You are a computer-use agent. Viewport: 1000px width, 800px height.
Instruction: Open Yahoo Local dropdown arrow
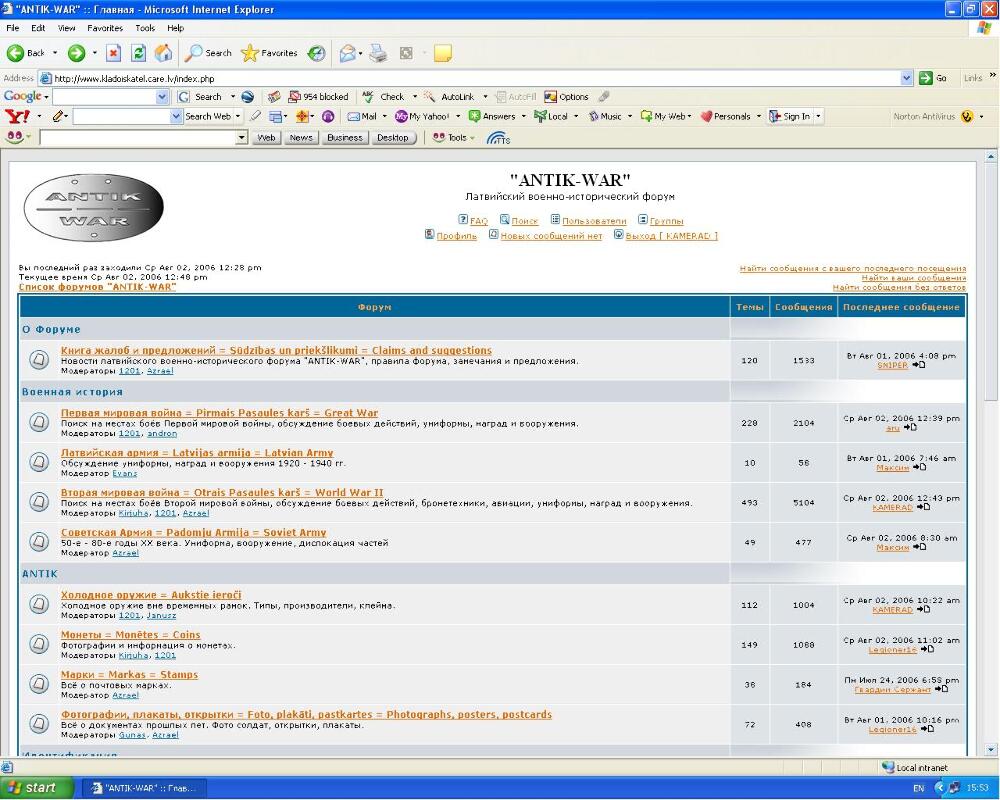pos(576,116)
